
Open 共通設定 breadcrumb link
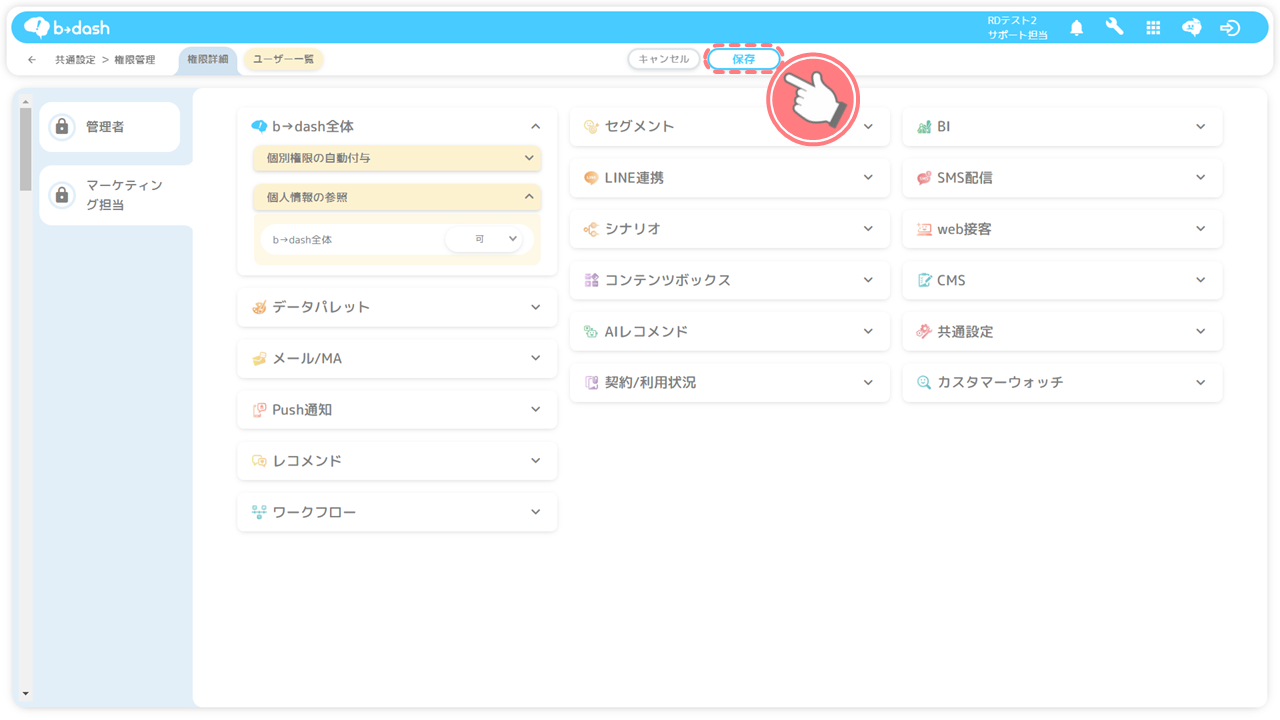[x=75, y=60]
